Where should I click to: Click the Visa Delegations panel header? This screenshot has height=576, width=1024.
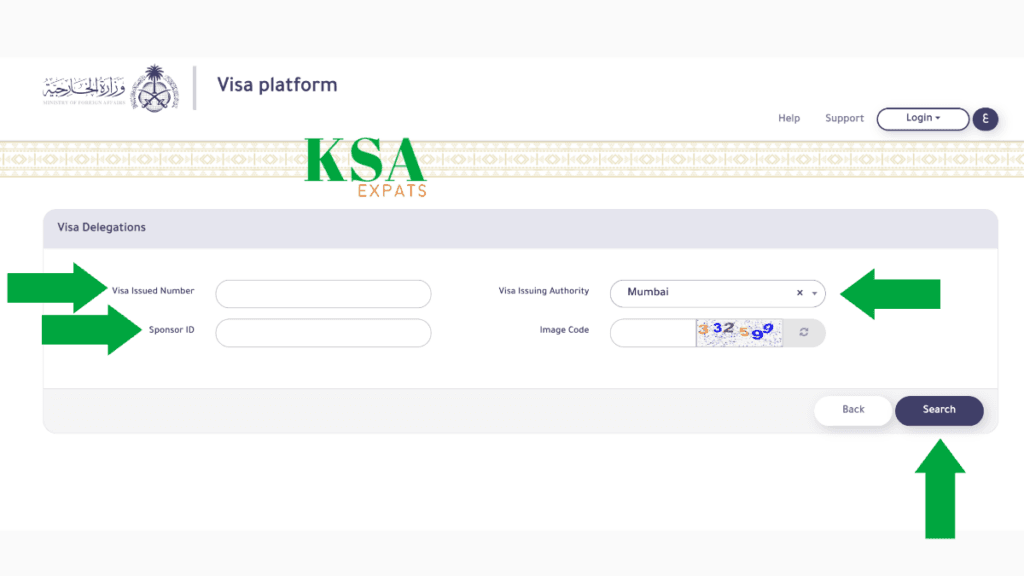click(x=102, y=228)
